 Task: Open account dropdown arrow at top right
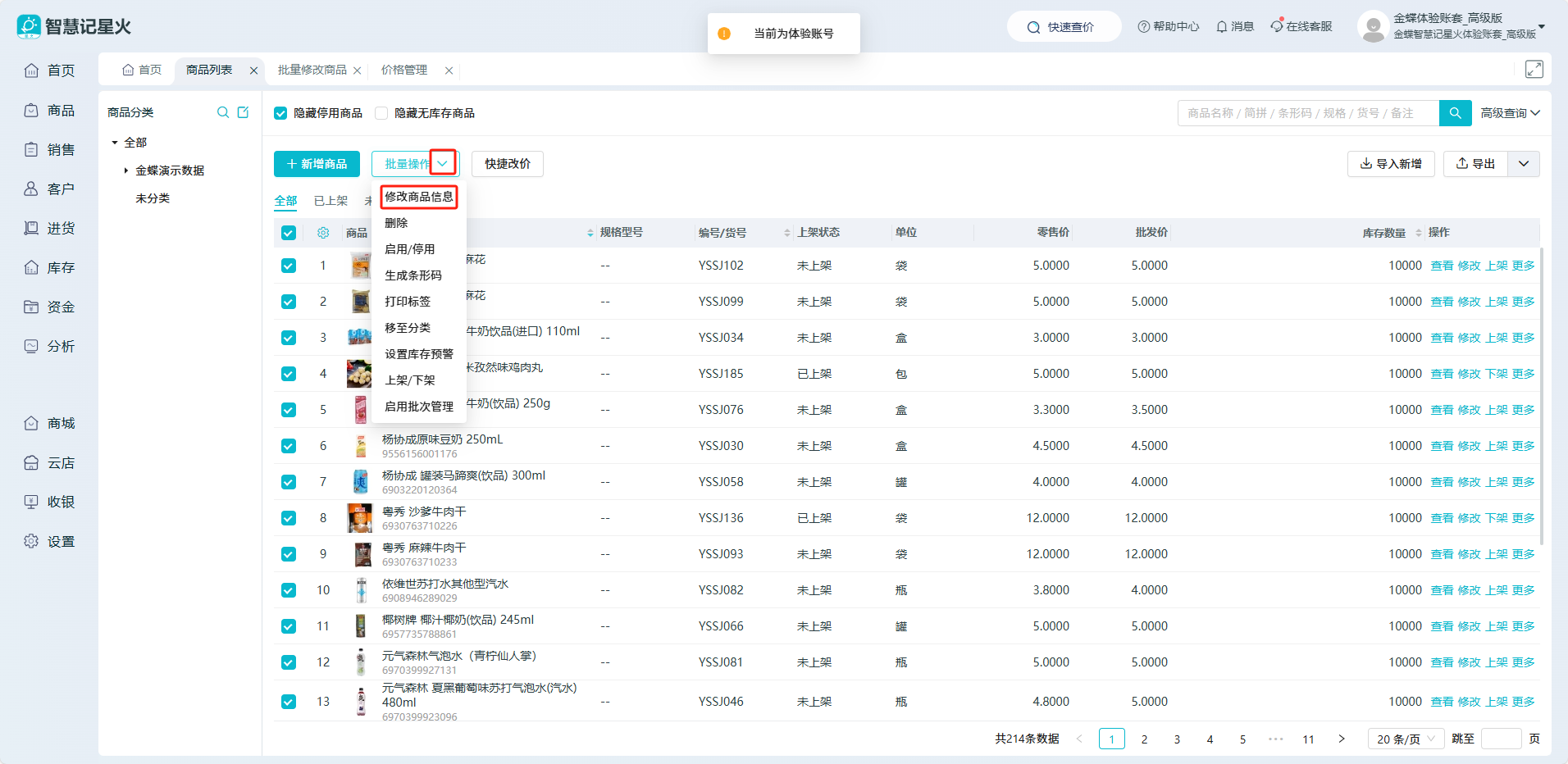coord(1542,27)
